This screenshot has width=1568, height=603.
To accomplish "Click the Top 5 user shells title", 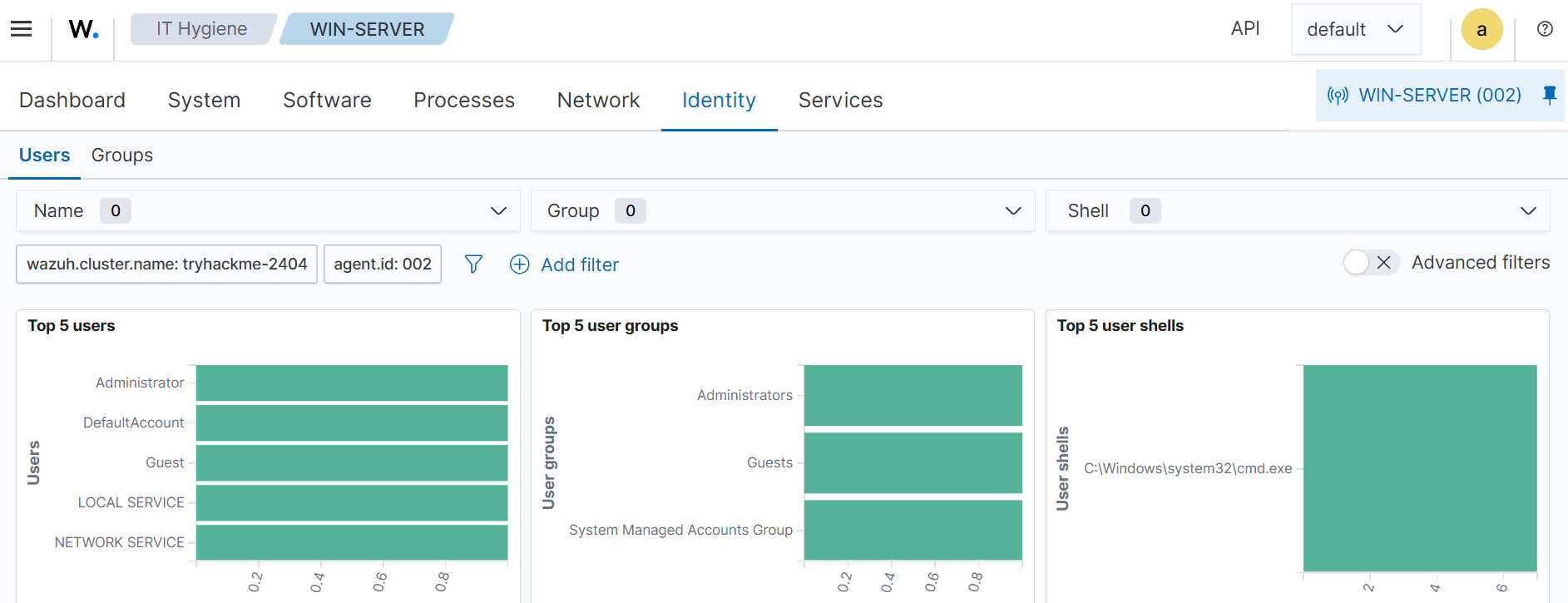I will [1120, 326].
